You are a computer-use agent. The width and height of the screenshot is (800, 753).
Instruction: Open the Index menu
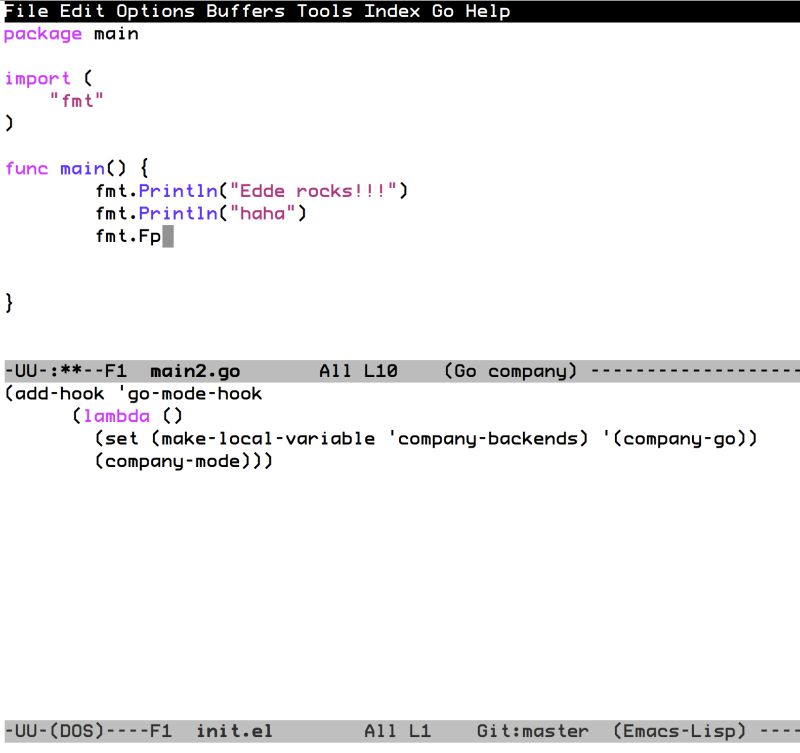(392, 11)
